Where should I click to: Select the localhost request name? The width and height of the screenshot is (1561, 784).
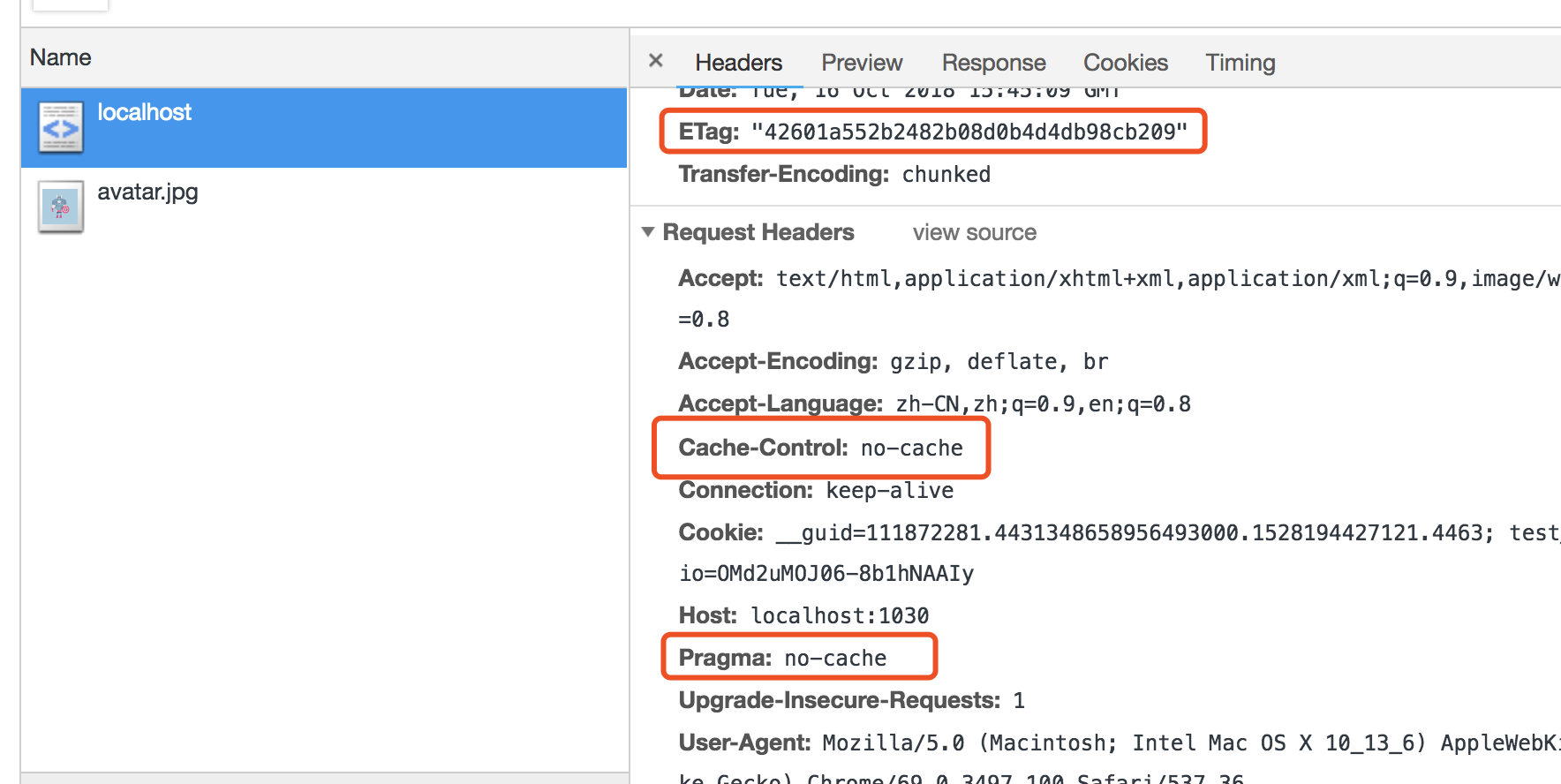click(144, 112)
